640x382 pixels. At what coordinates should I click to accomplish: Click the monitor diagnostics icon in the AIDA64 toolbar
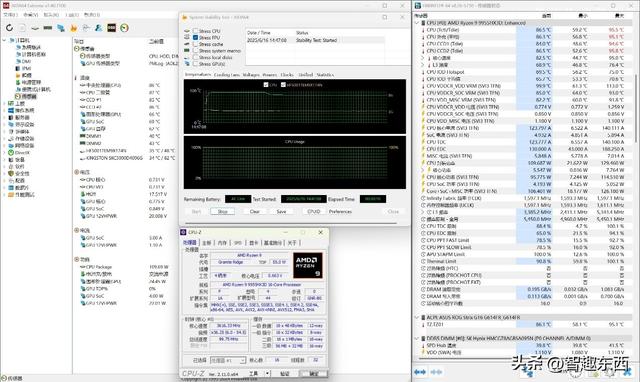click(x=86, y=28)
